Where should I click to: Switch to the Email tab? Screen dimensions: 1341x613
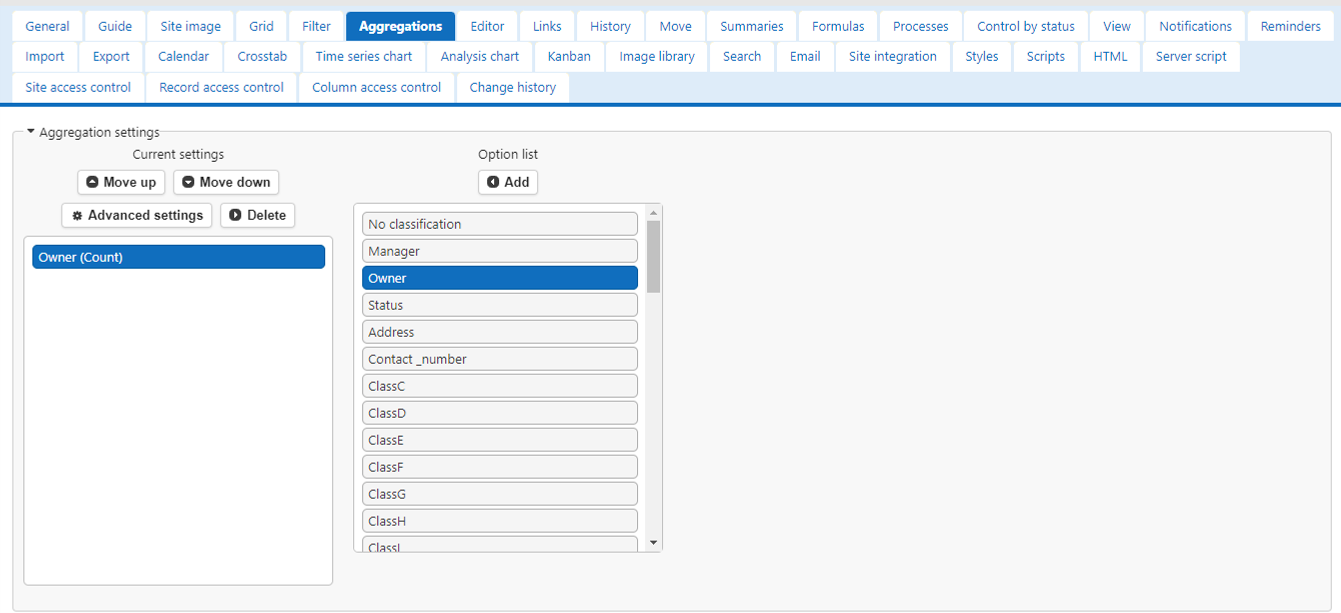[x=805, y=56]
